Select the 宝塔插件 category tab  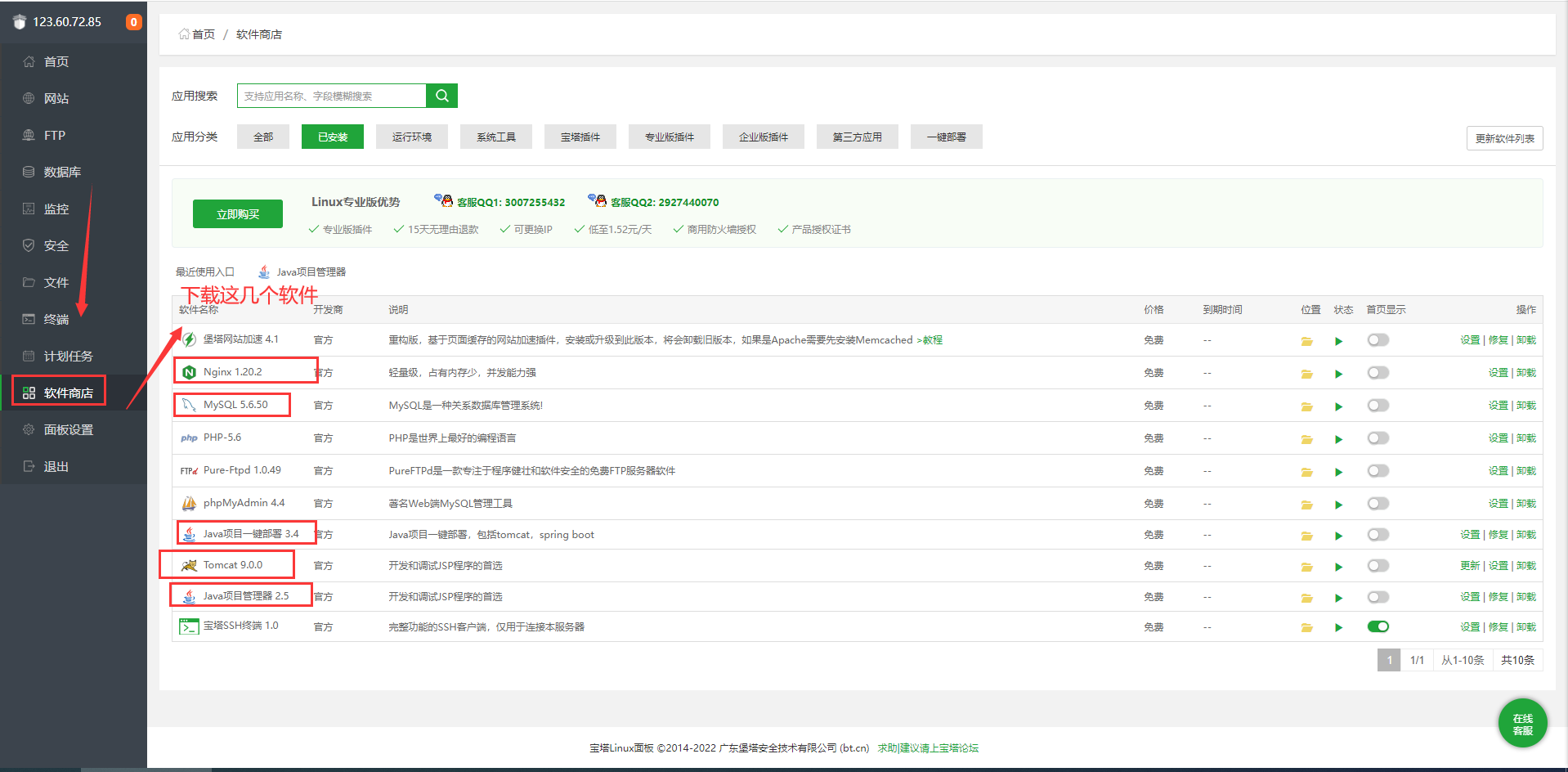580,137
